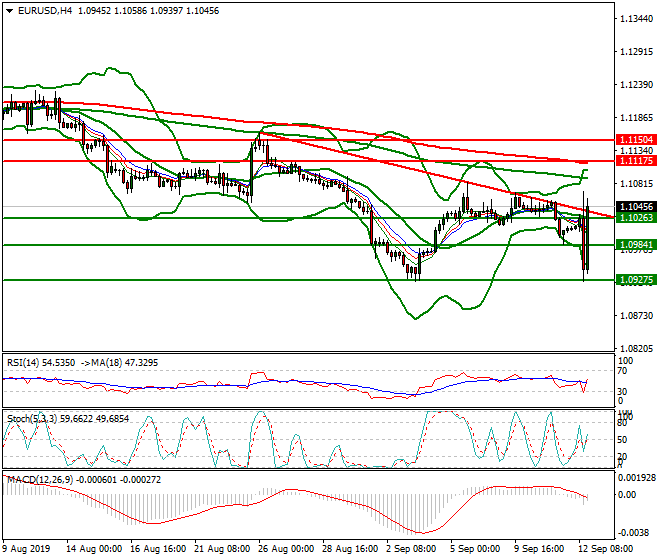Select the 1.10815 price axis value
This screenshot has height=560, width=660.
[636, 184]
